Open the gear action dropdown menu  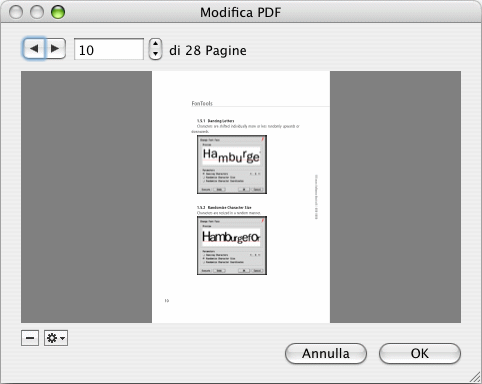56,338
